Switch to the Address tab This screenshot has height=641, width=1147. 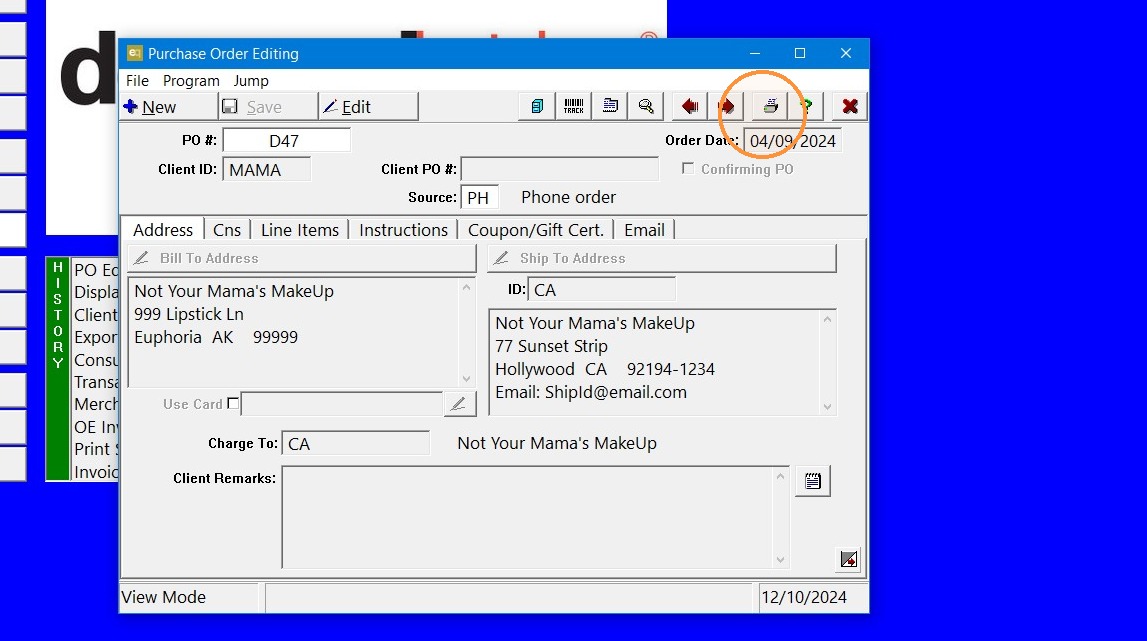pos(162,230)
